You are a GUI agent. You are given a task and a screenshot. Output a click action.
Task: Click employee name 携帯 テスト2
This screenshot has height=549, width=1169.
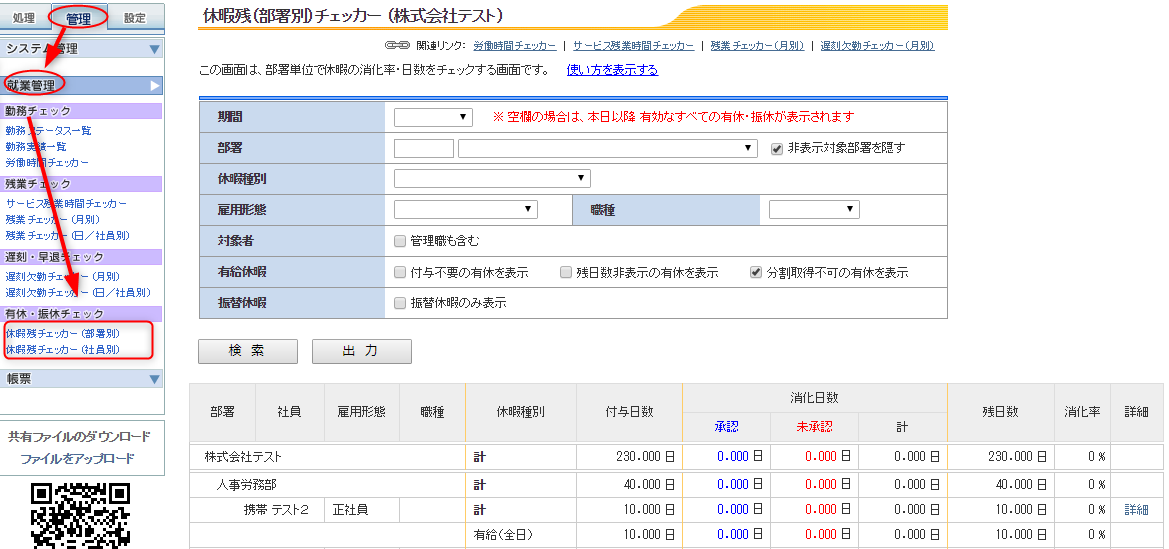coord(277,509)
